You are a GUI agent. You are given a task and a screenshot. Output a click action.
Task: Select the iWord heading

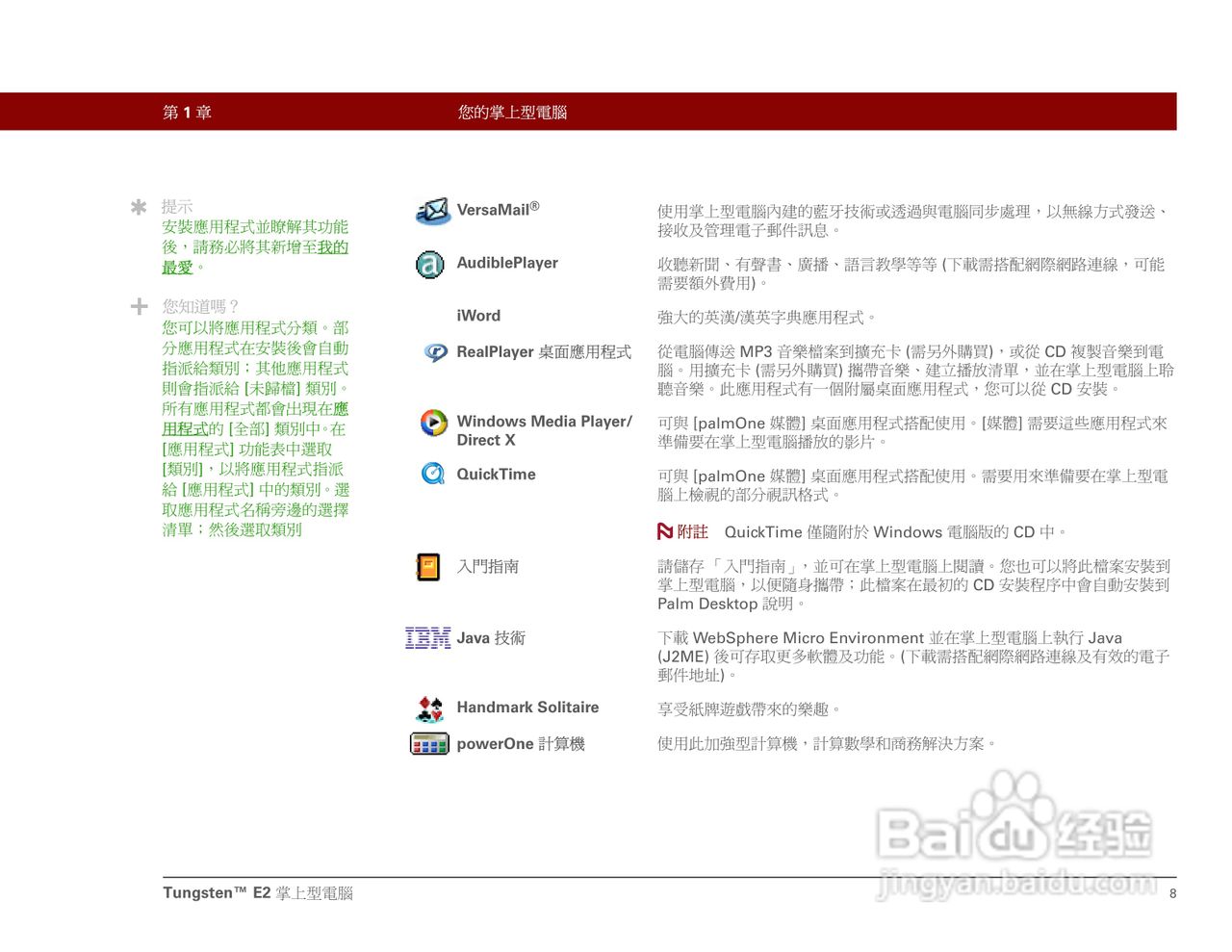point(478,316)
